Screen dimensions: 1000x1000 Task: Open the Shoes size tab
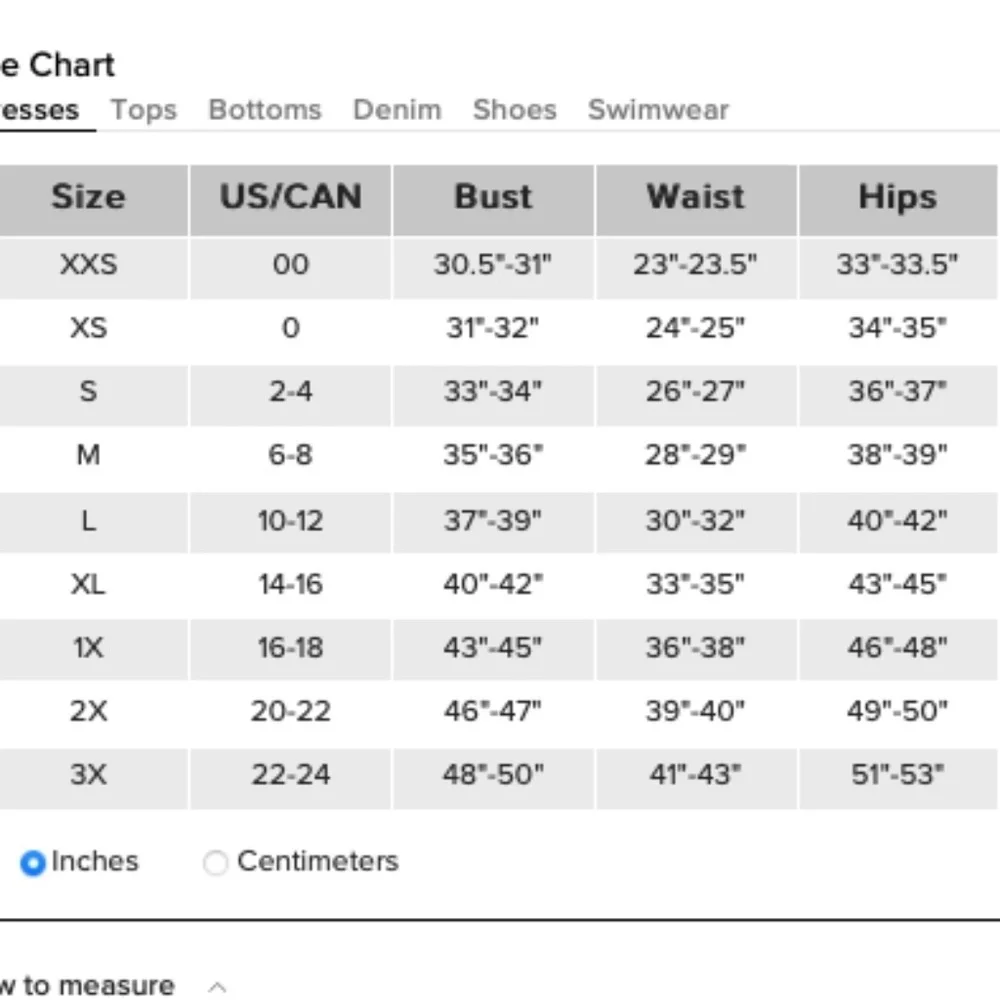pyautogui.click(x=514, y=110)
